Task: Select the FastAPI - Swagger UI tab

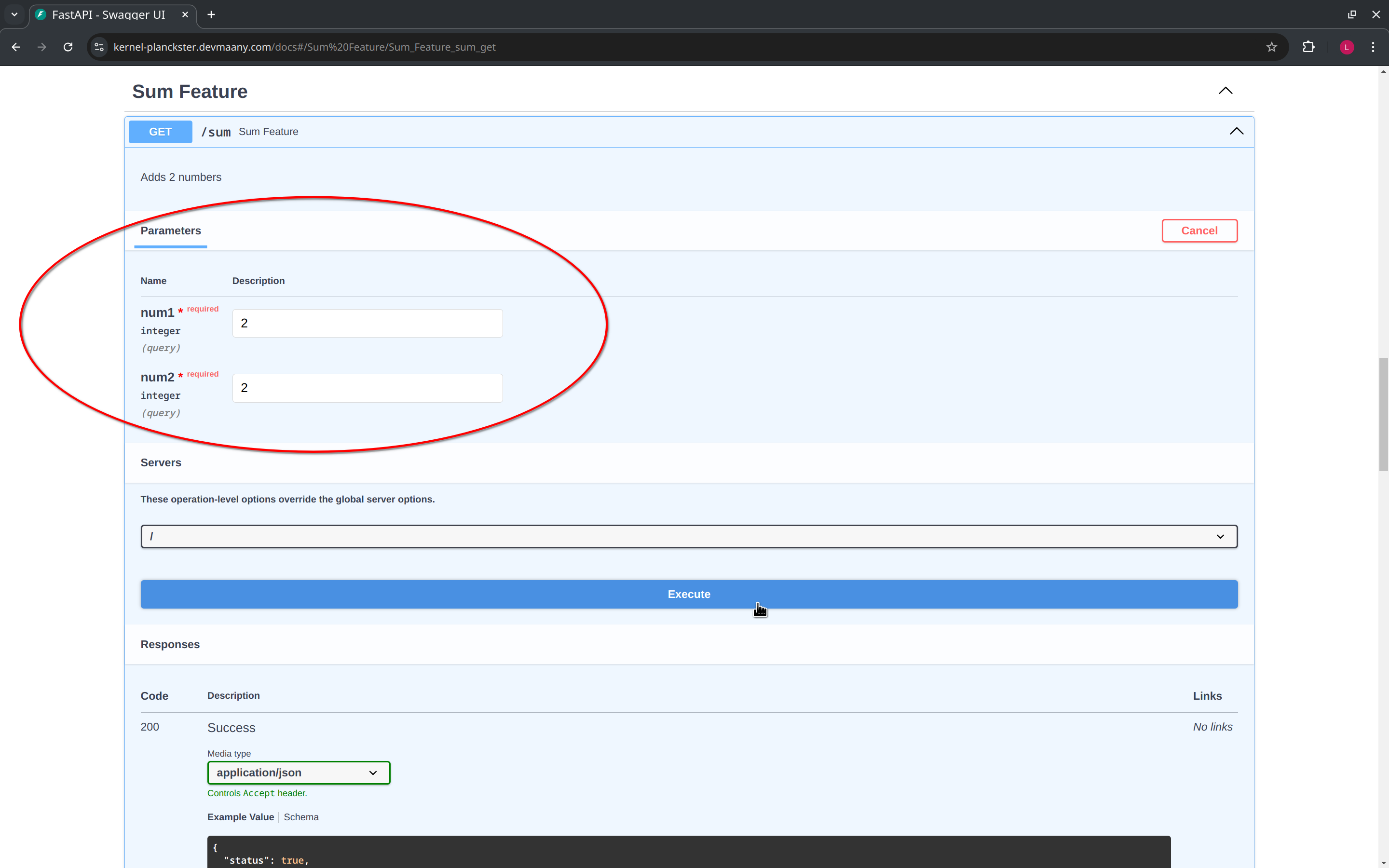Action: point(112,15)
